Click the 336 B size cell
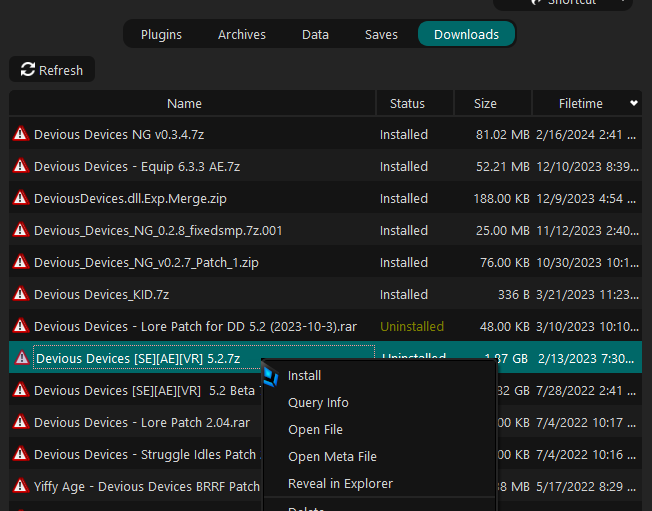The image size is (652, 511). [514, 294]
